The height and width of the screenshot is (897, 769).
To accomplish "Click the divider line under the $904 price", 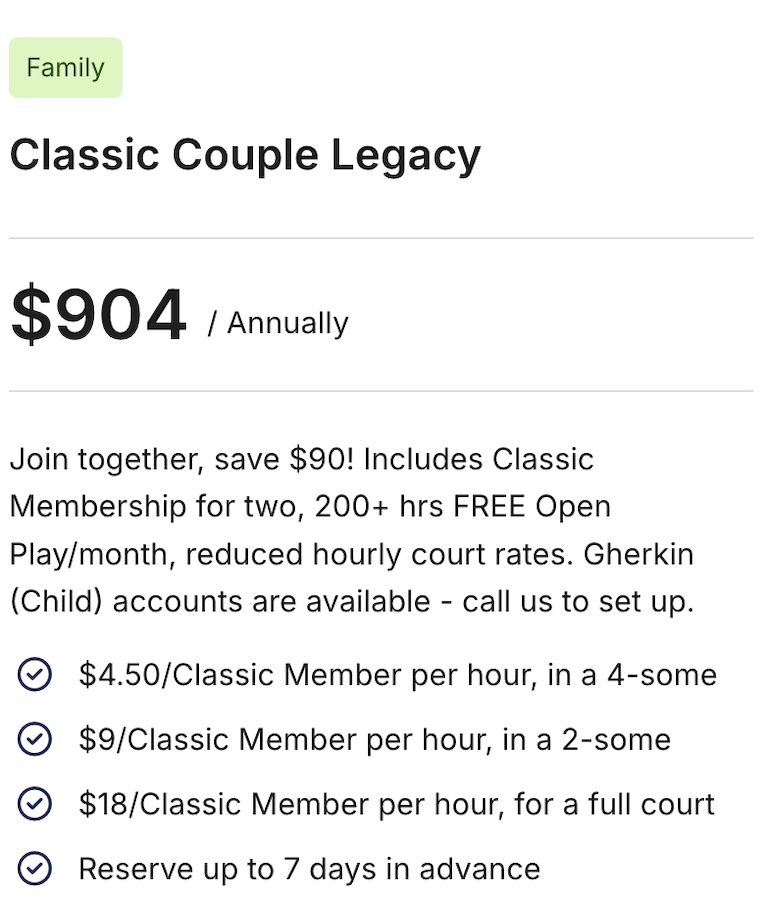I will coord(380,391).
